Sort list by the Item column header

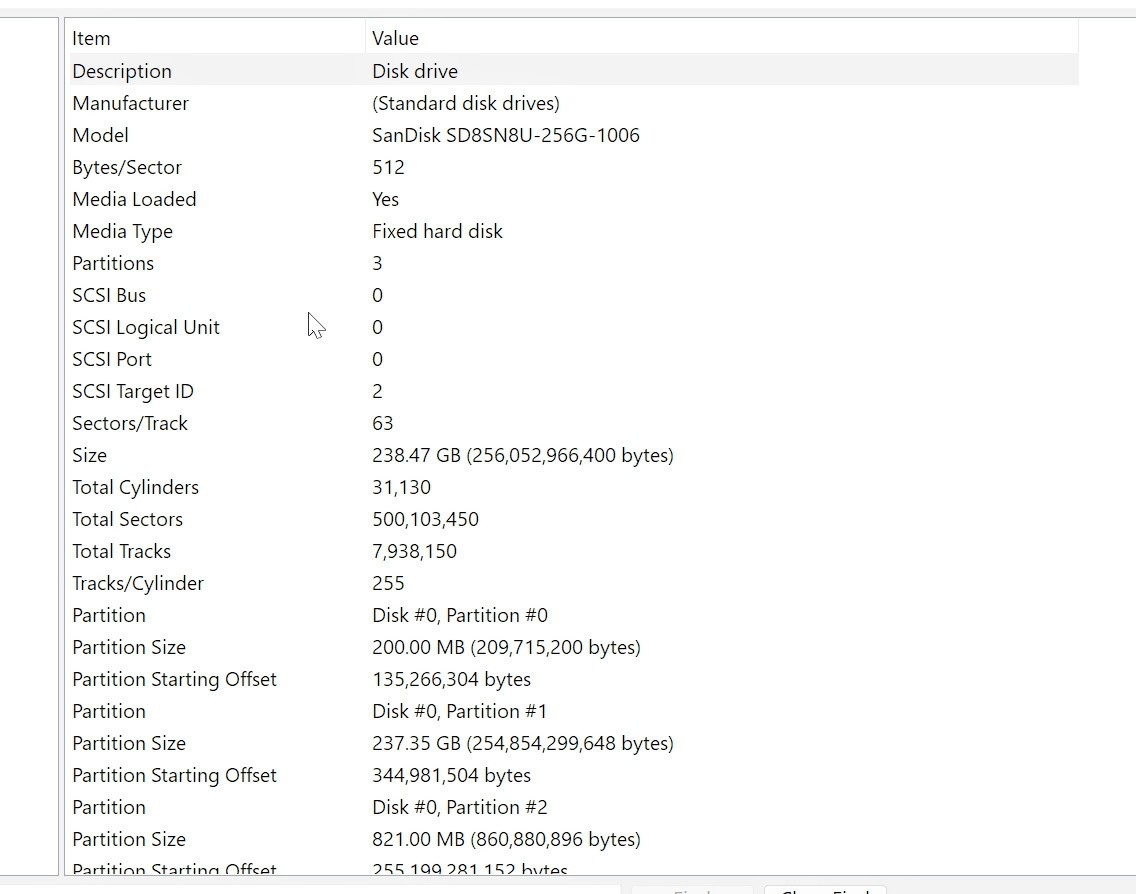click(217, 38)
